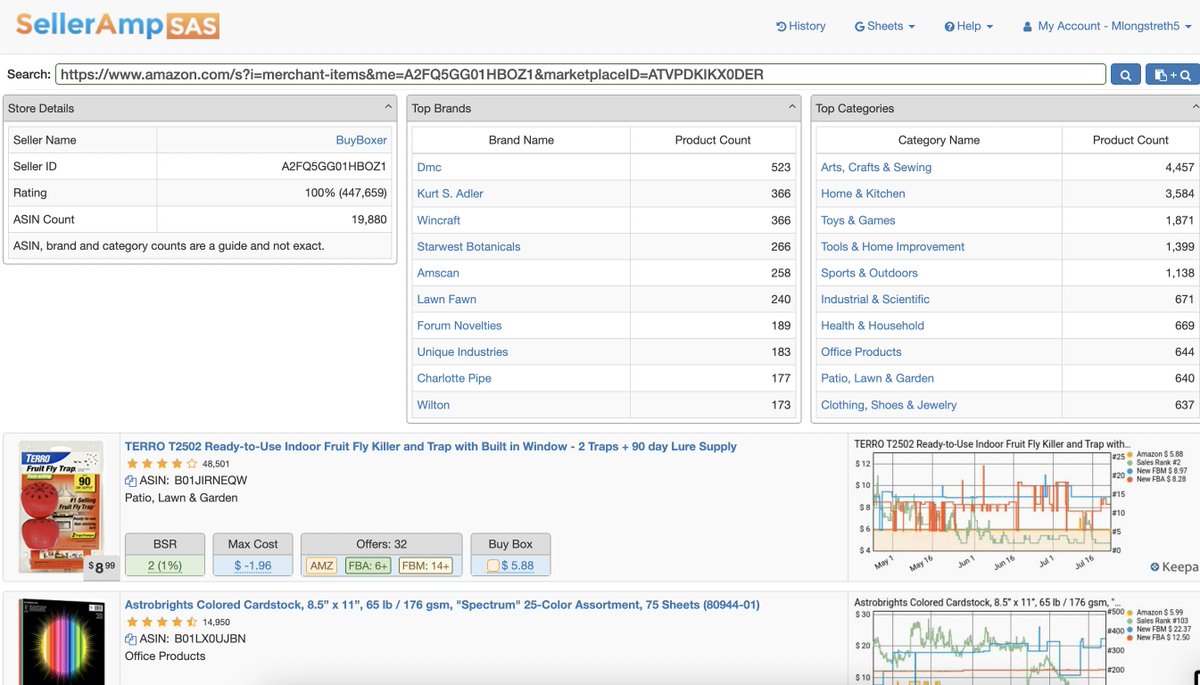Collapse the Top Brands panel

791,107
